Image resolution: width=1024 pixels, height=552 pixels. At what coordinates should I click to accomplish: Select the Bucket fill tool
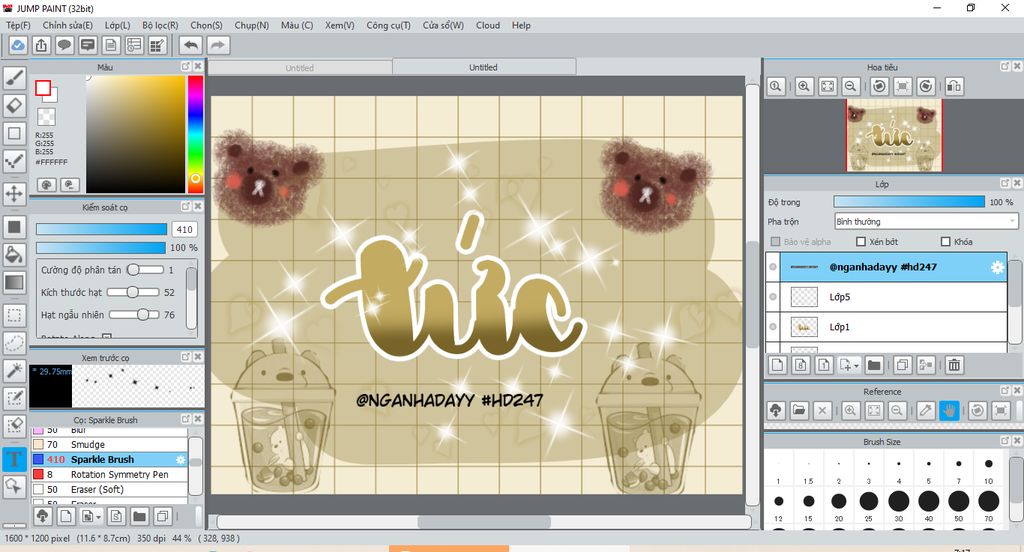[14, 254]
